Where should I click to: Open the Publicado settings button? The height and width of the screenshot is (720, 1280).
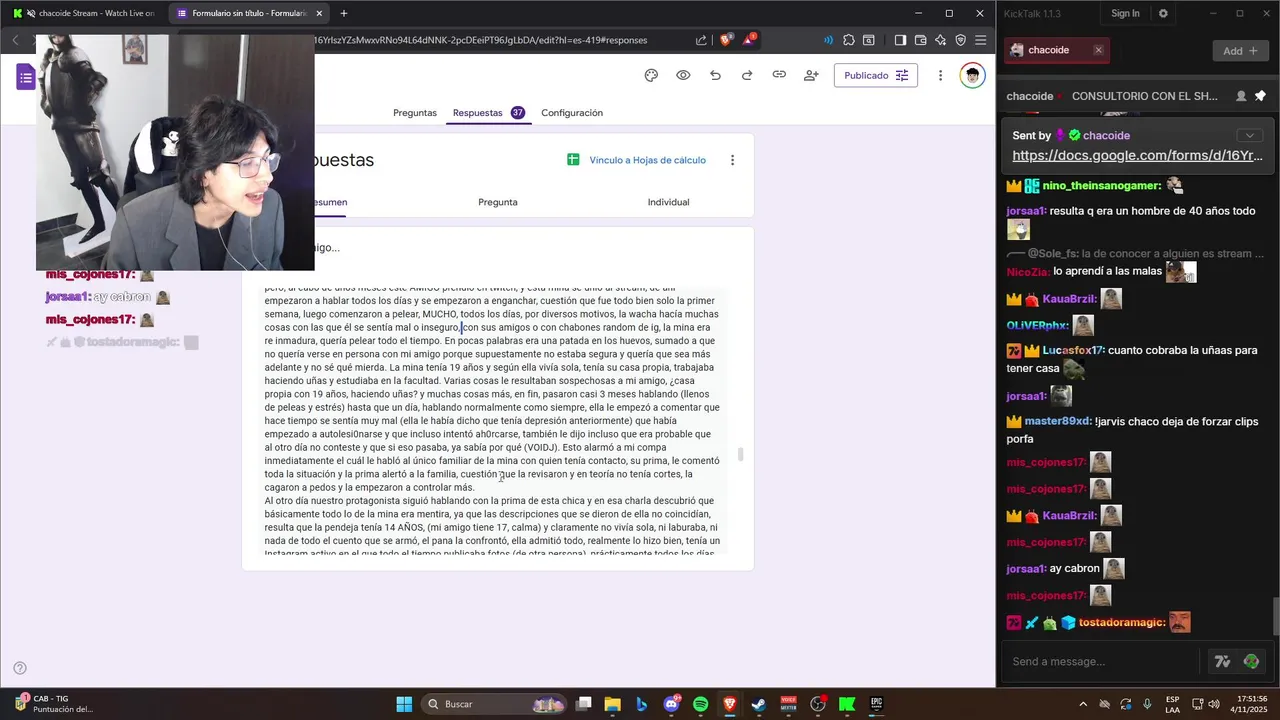(x=876, y=75)
